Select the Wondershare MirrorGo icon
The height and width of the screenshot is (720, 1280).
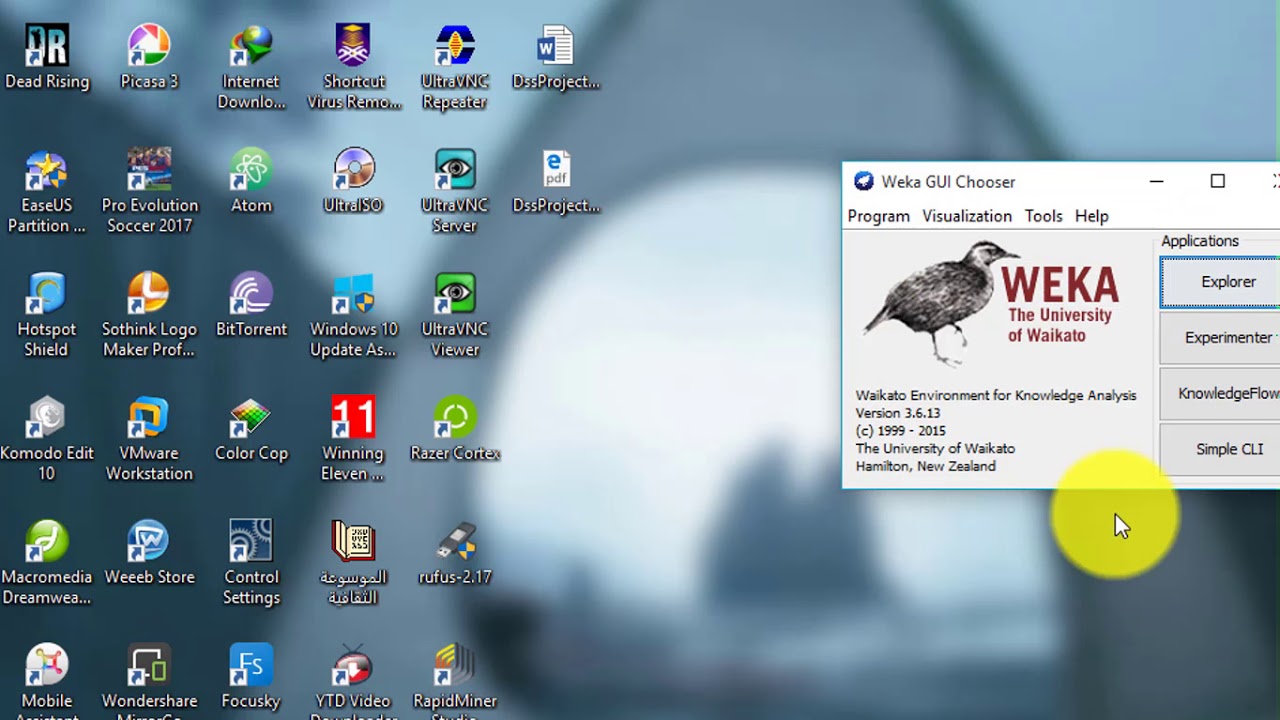pyautogui.click(x=149, y=680)
